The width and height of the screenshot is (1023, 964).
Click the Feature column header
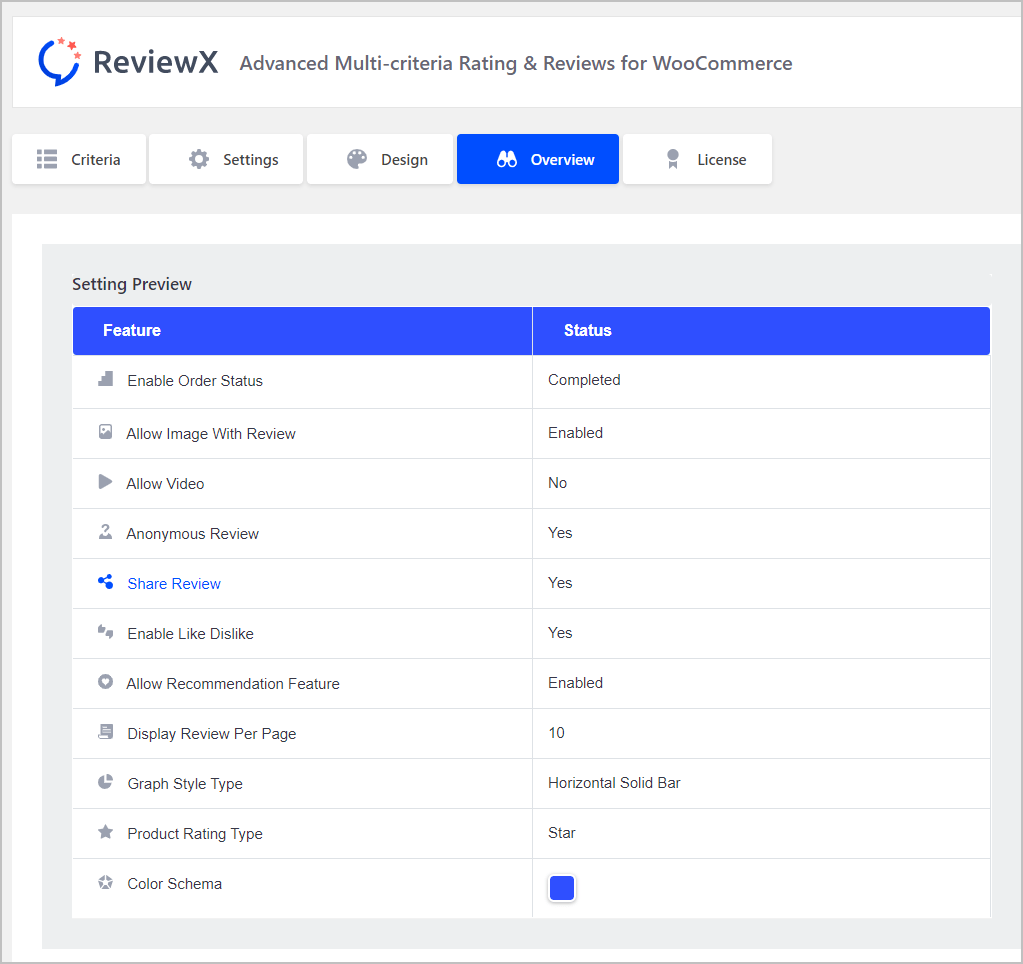[132, 331]
